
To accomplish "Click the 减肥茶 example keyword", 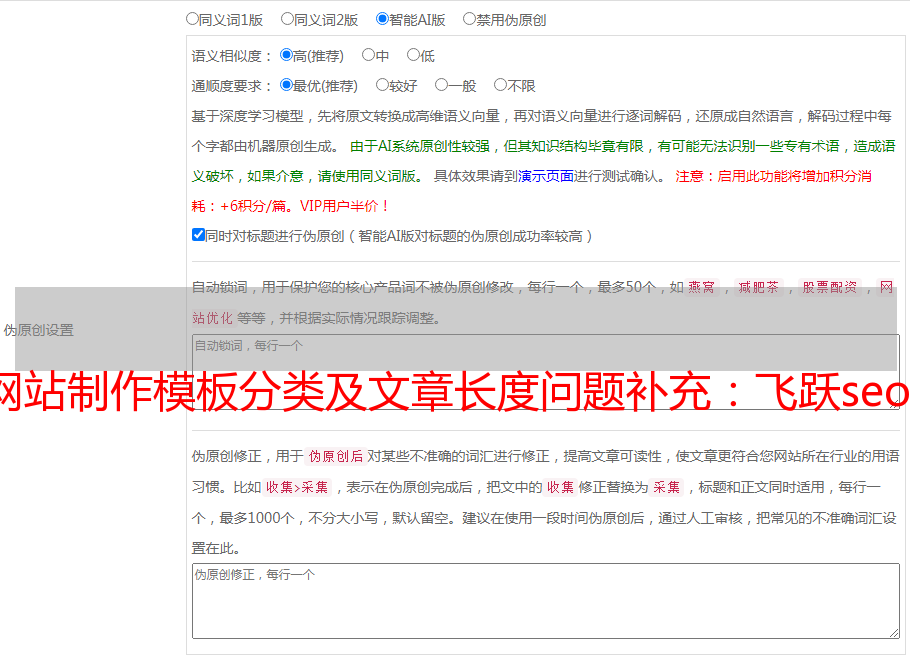I will coord(758,287).
